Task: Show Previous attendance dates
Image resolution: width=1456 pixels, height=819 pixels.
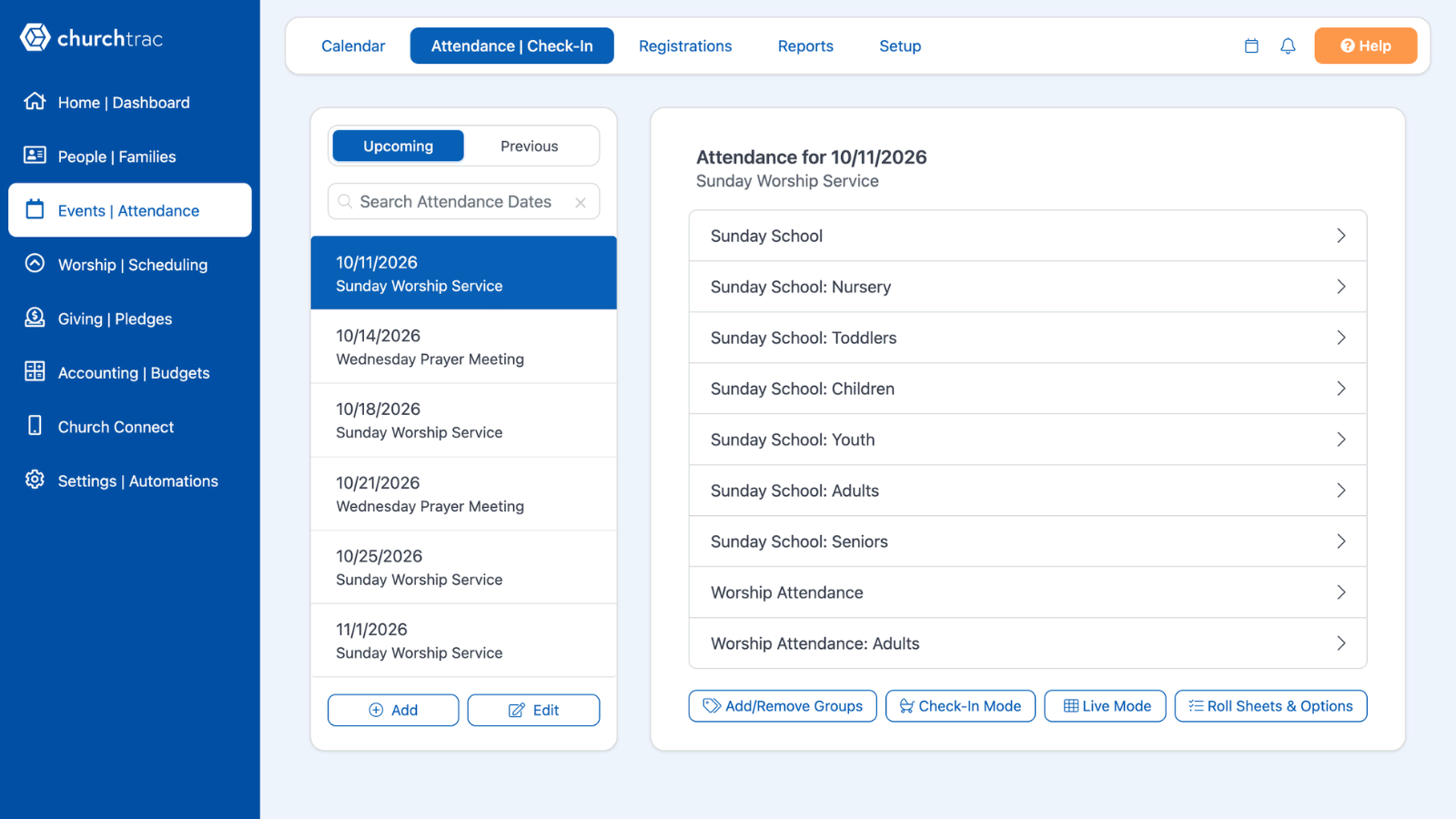Action: (530, 146)
